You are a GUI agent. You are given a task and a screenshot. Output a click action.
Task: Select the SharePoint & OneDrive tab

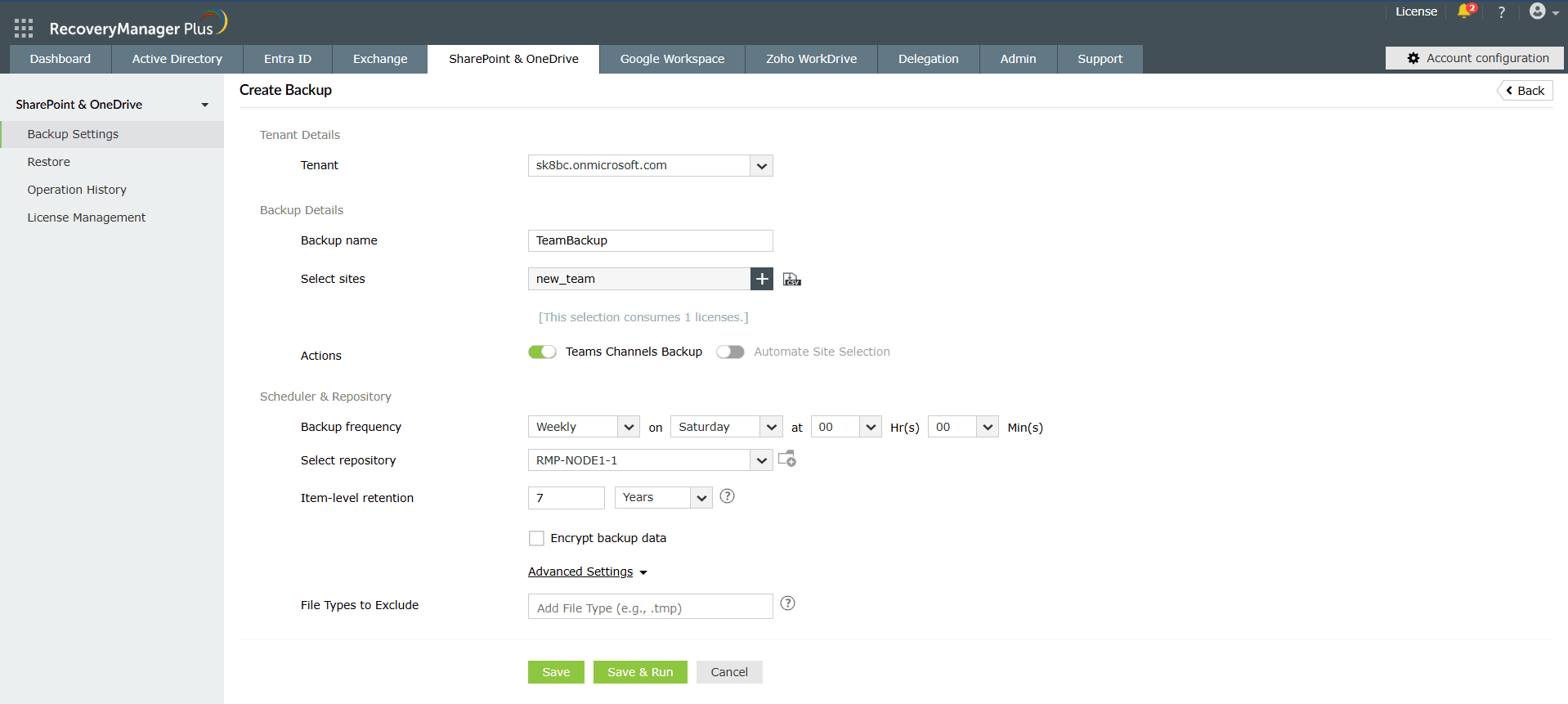point(513,59)
